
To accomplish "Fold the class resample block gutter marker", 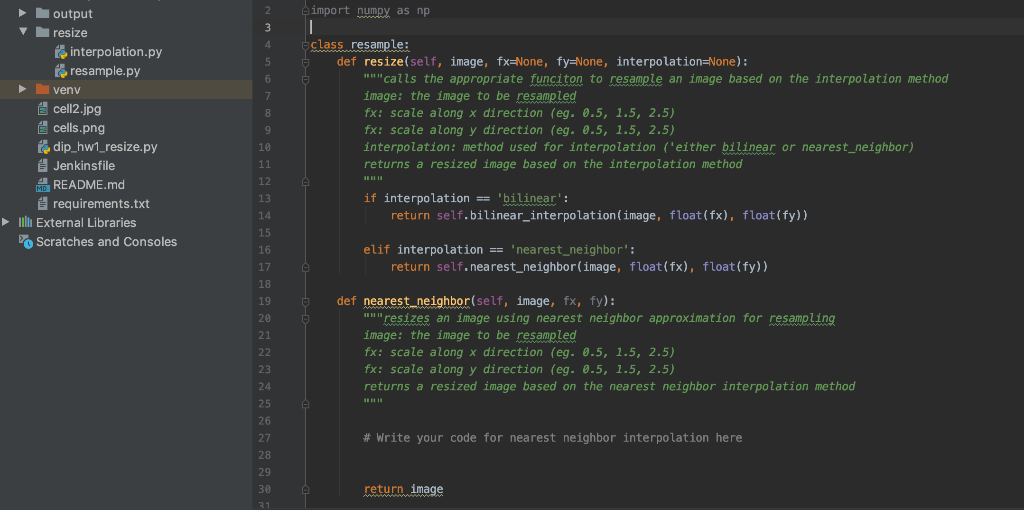I will pyautogui.click(x=305, y=44).
